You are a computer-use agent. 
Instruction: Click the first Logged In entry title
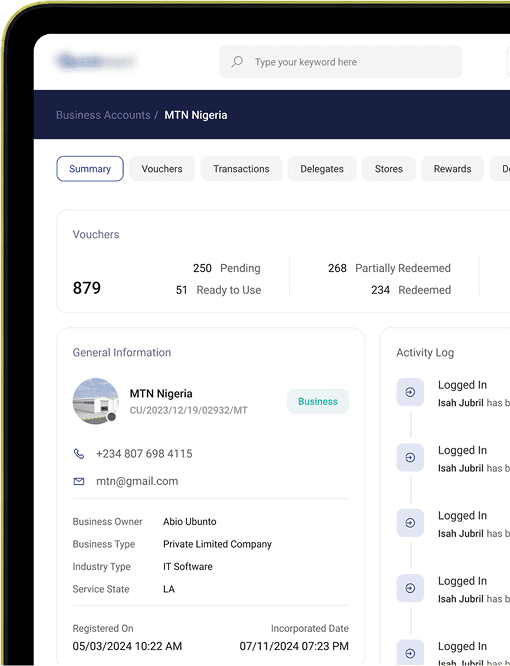click(x=462, y=385)
